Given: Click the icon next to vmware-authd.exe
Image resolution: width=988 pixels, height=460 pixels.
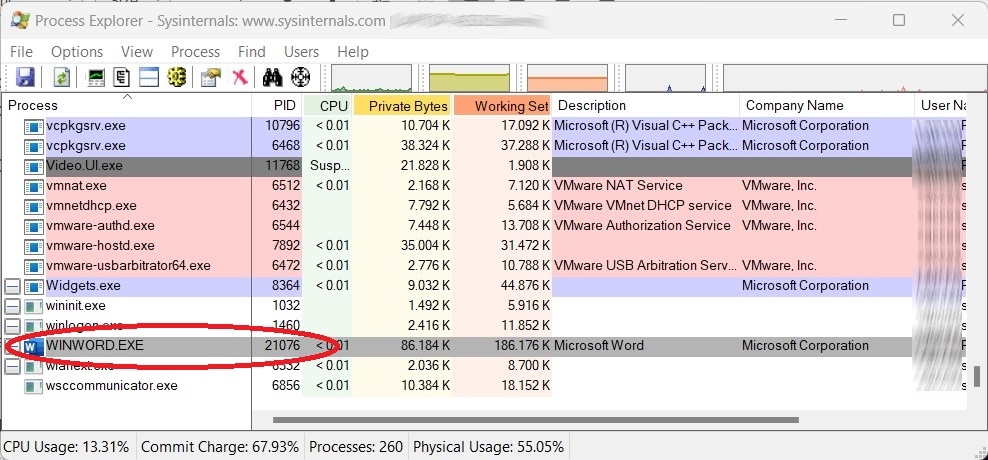Looking at the screenshot, I should point(32,226).
